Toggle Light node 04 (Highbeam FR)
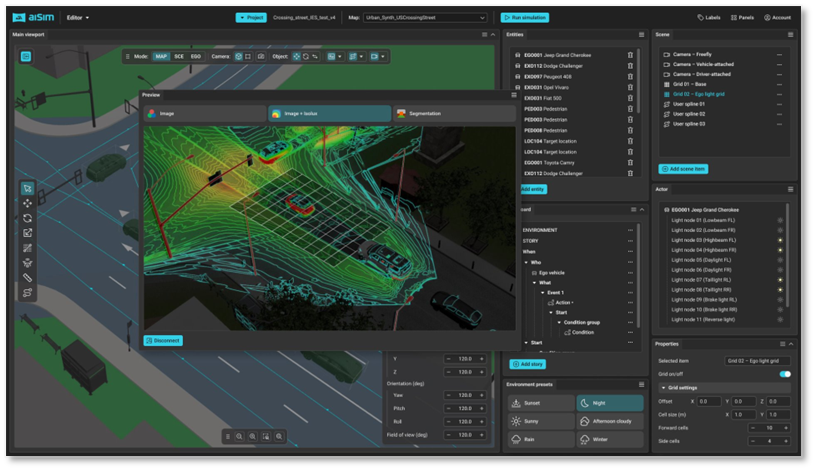Screen dimensions: 816x471 coord(780,250)
